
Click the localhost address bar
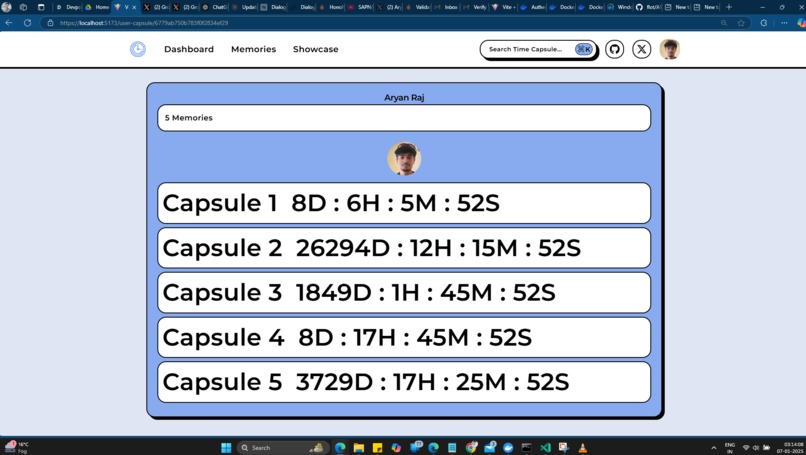click(x=380, y=23)
